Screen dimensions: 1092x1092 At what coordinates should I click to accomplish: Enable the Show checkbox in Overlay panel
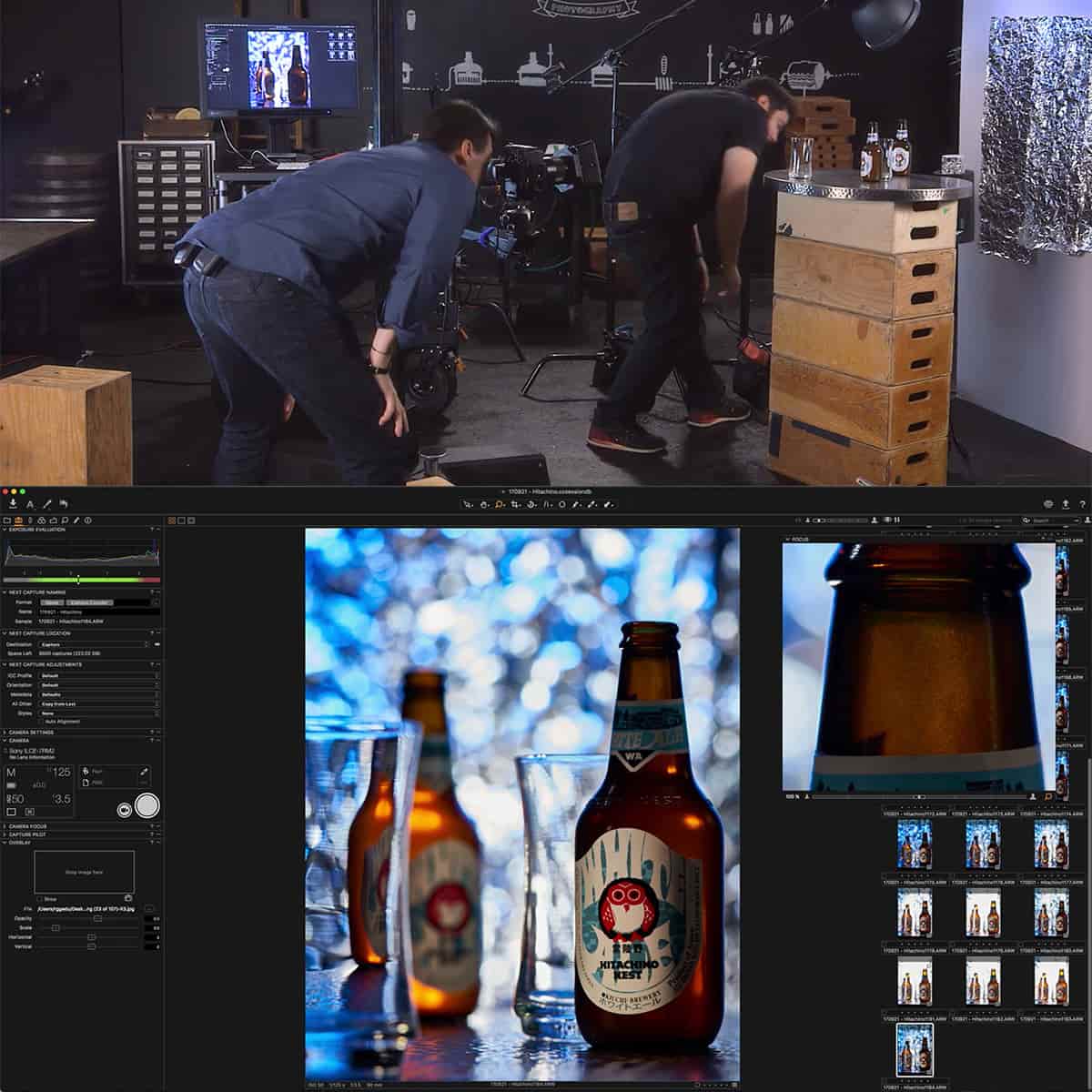(40, 899)
